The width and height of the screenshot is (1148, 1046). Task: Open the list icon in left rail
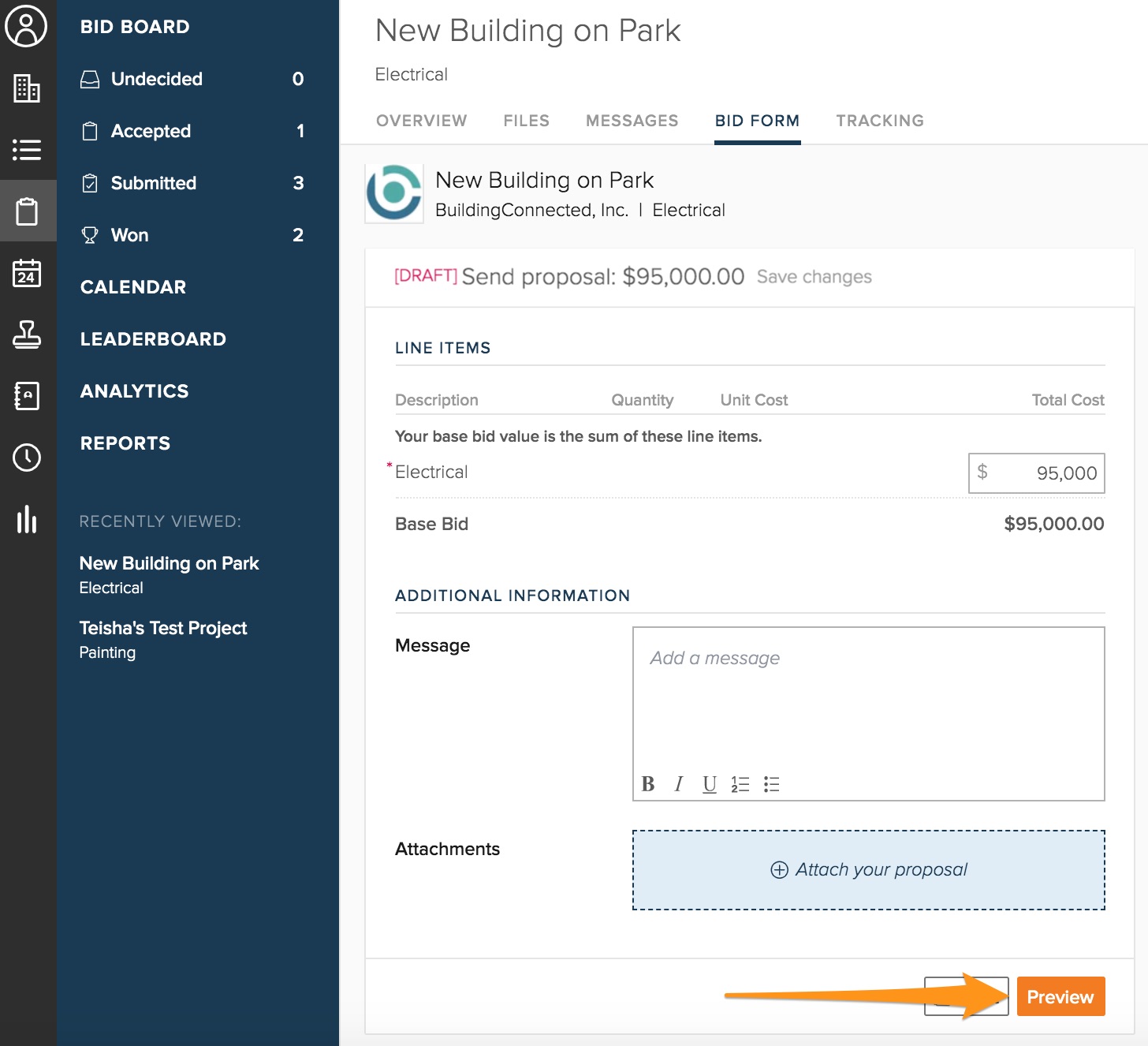[27, 150]
